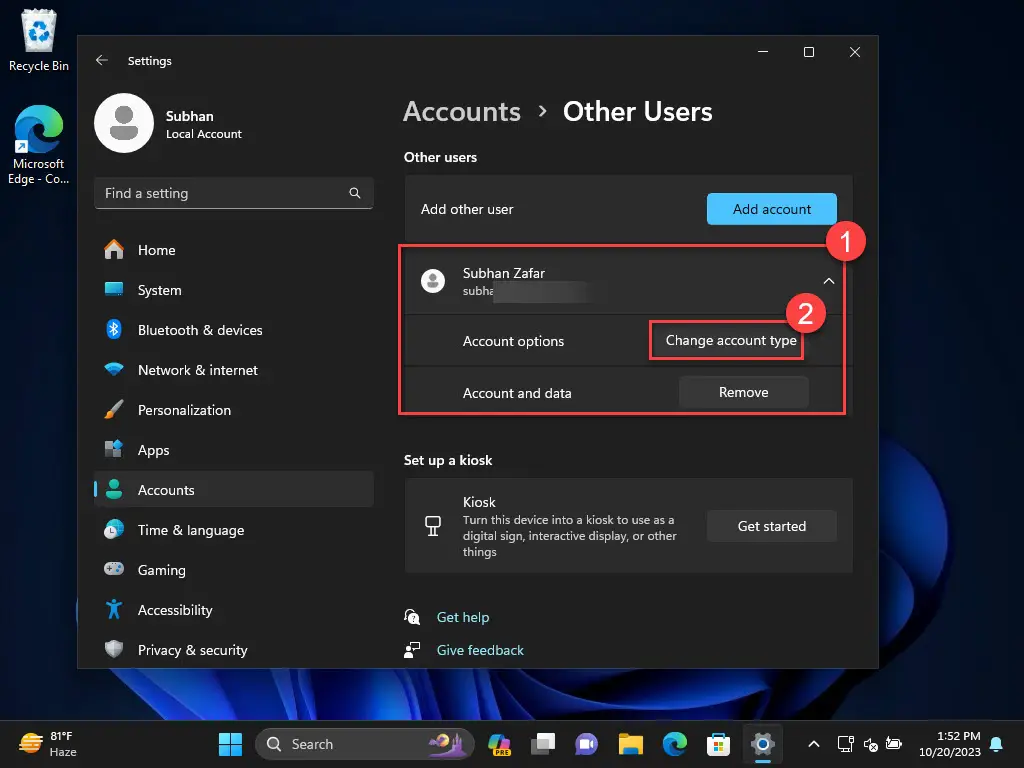Click the battery tray icon
1024x768 pixels.
894,744
